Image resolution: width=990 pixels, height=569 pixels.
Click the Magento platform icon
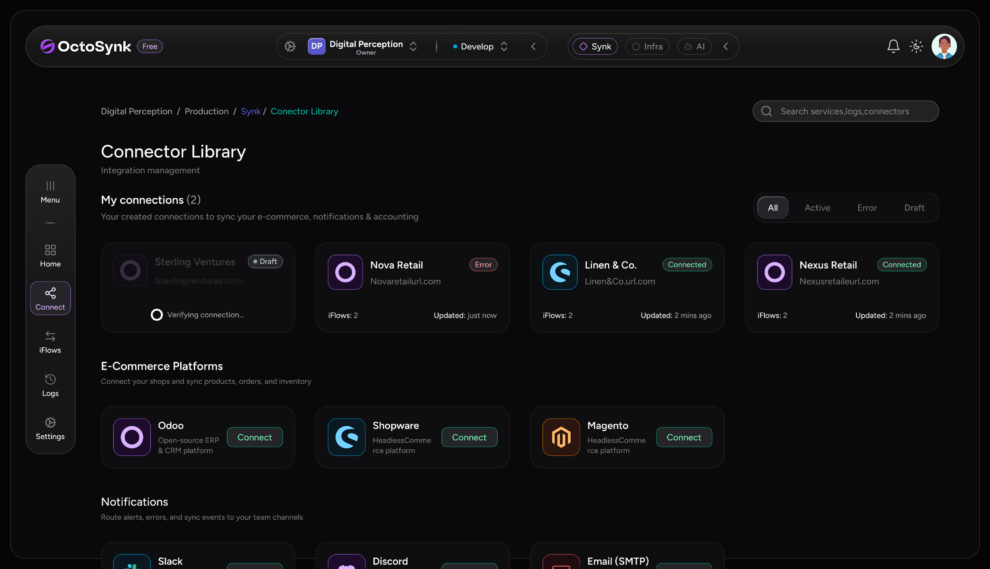tap(561, 437)
